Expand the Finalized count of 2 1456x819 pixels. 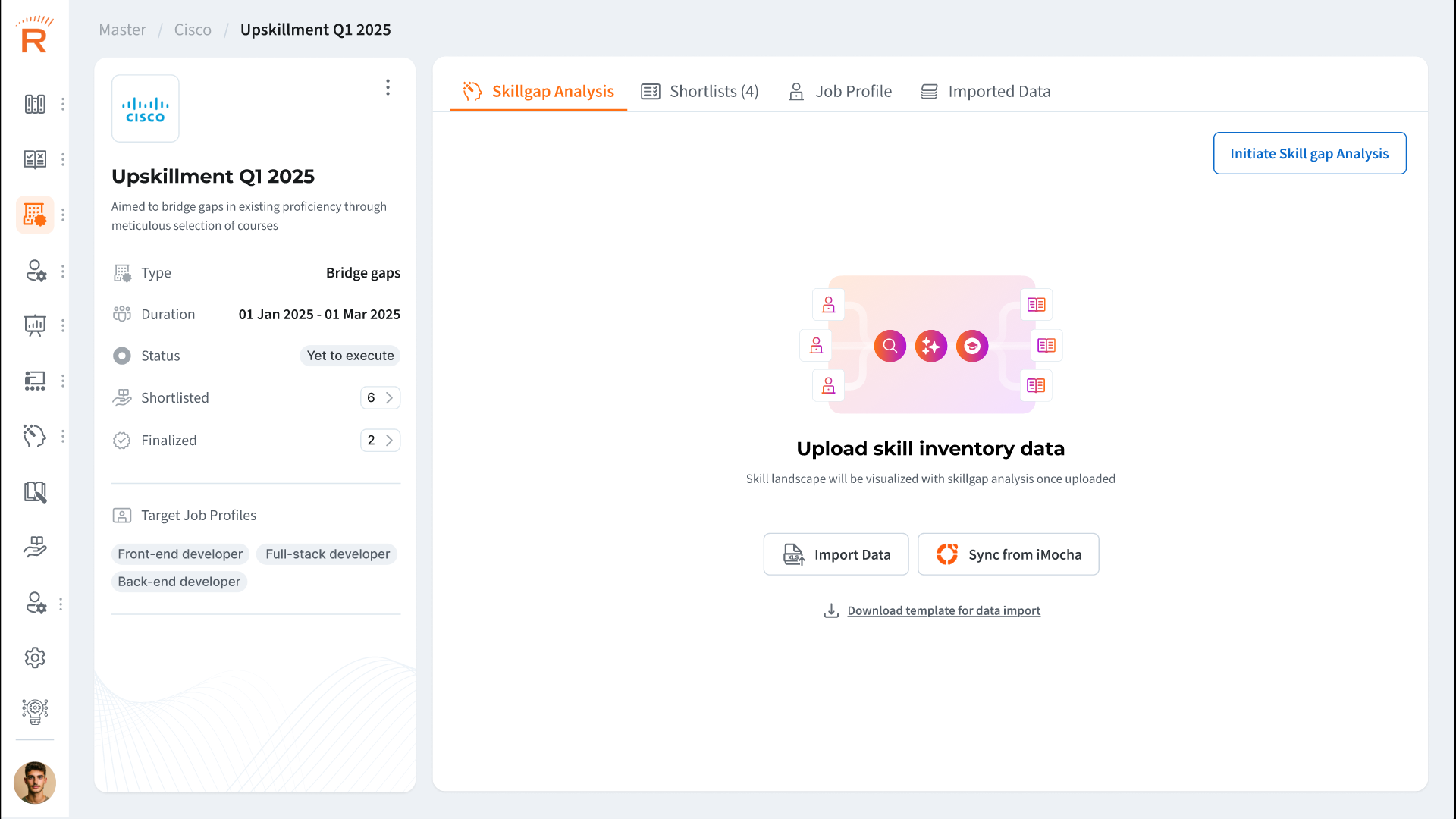point(380,440)
